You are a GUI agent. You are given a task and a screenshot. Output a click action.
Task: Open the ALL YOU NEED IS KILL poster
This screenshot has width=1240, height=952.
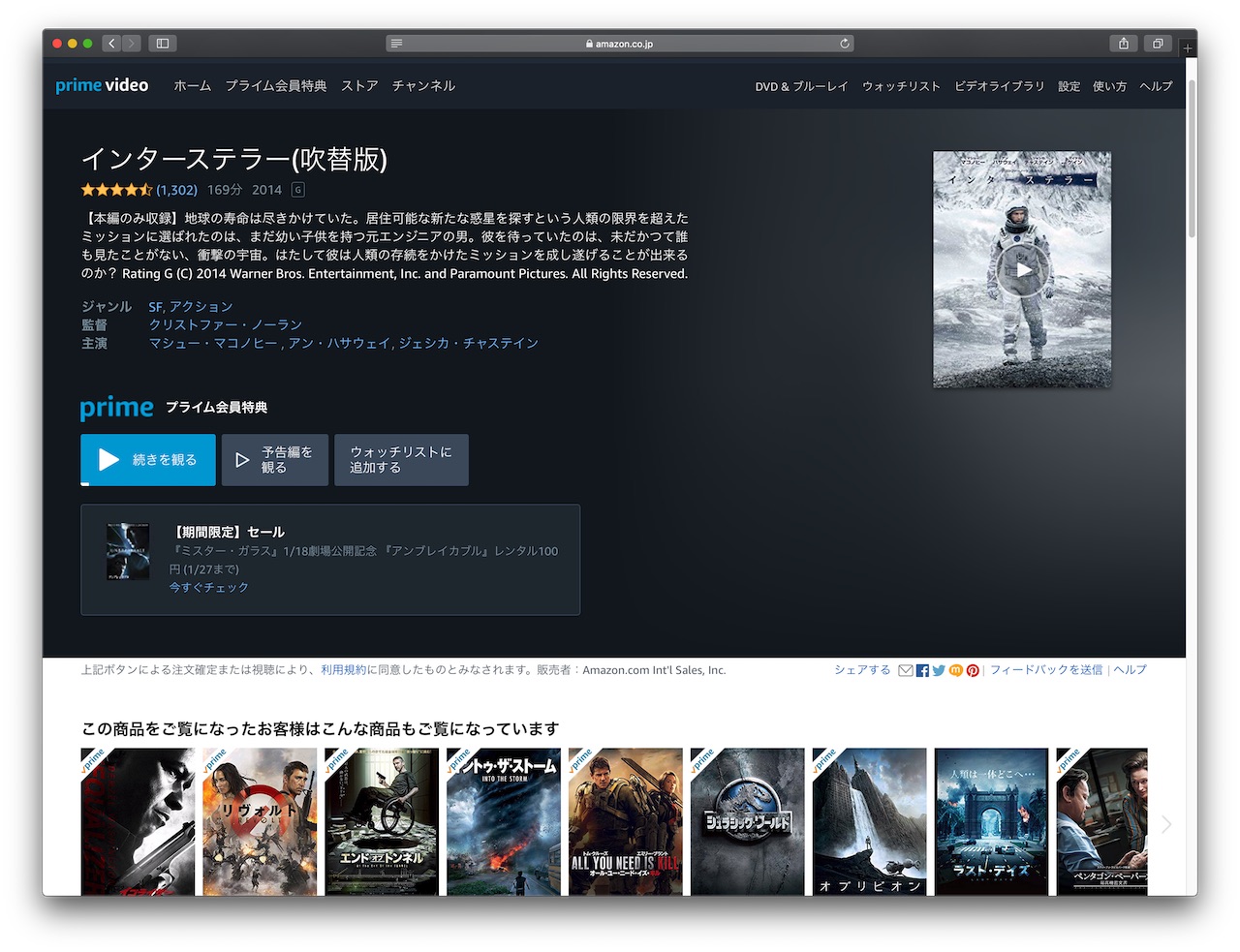click(x=626, y=821)
